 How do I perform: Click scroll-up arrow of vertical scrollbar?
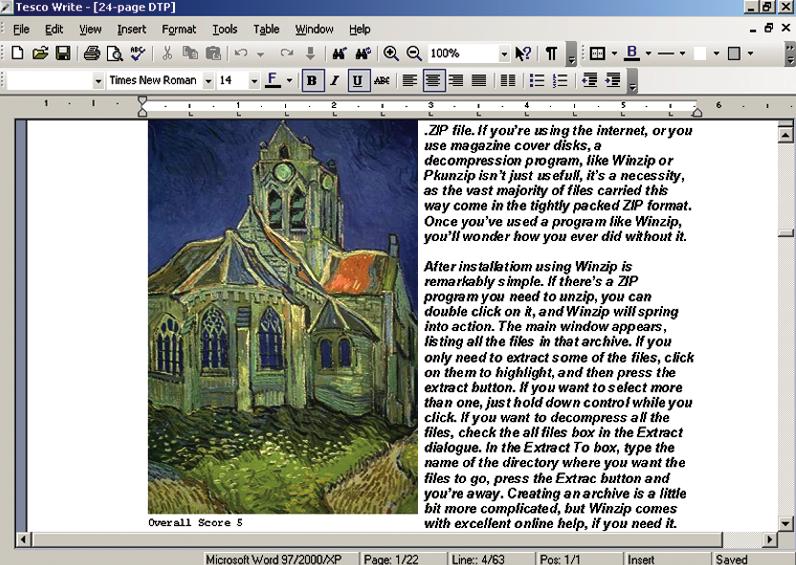click(x=785, y=135)
